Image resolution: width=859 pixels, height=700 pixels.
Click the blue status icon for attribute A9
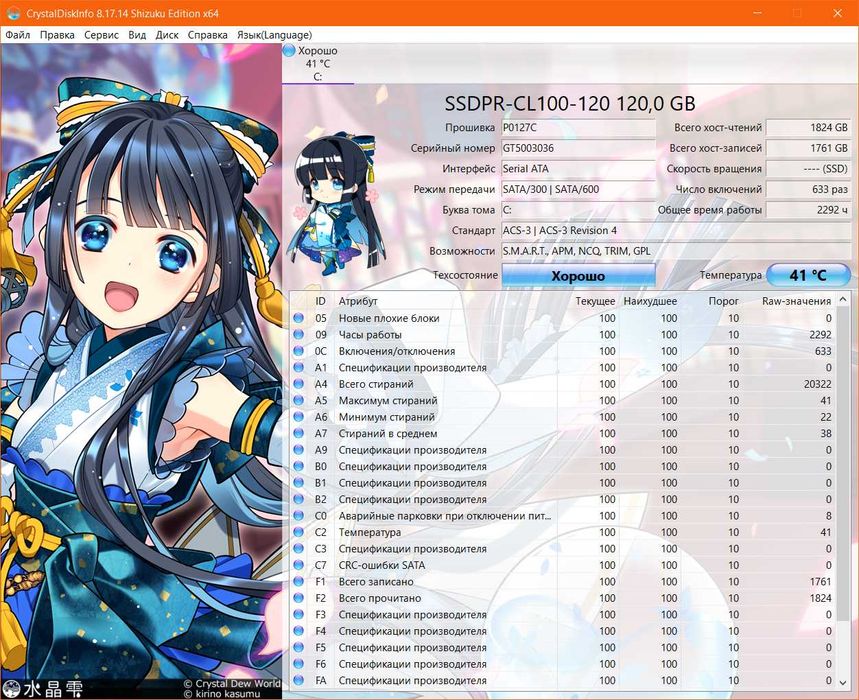[x=299, y=450]
